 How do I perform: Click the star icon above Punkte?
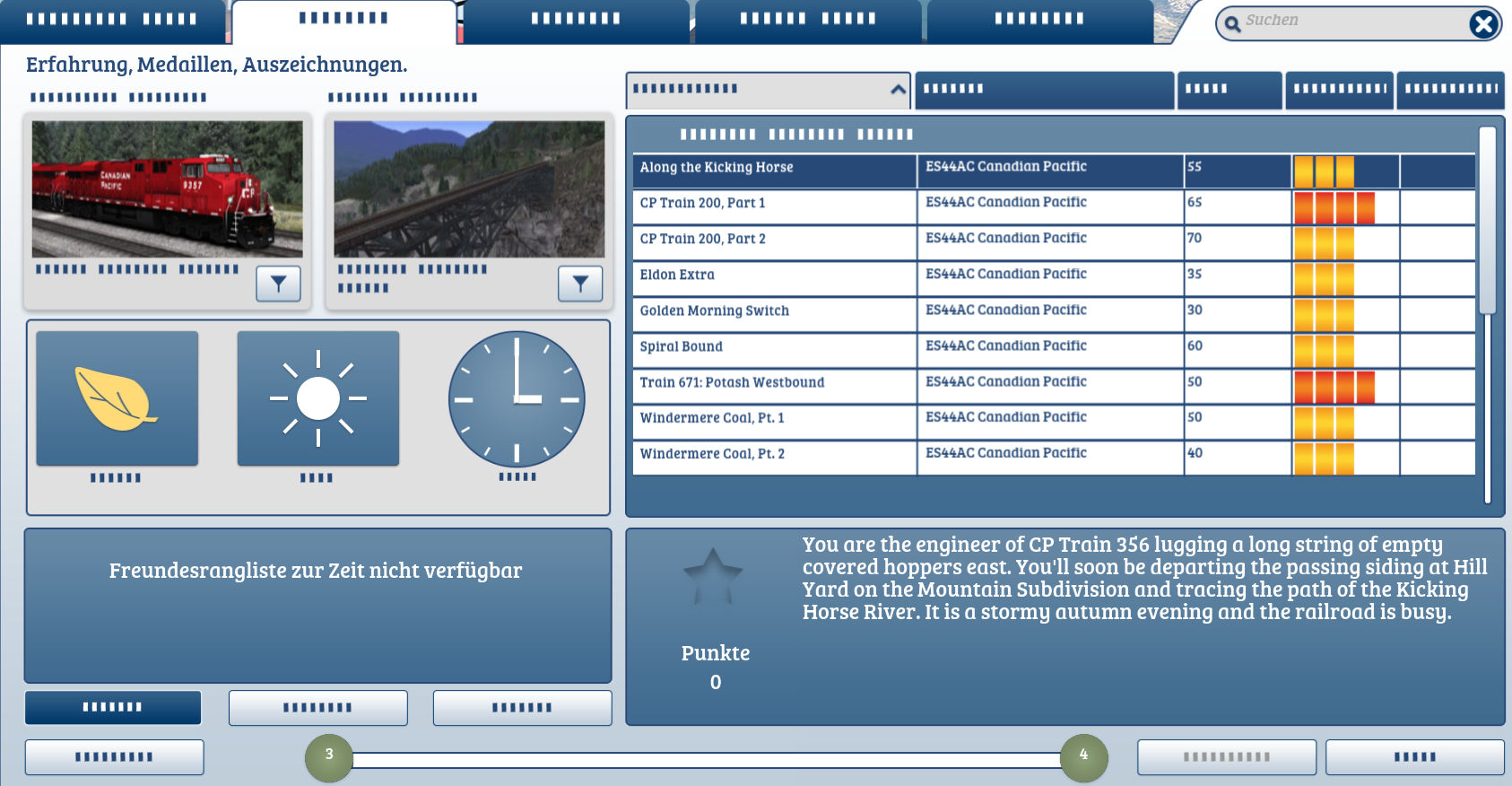(x=713, y=576)
